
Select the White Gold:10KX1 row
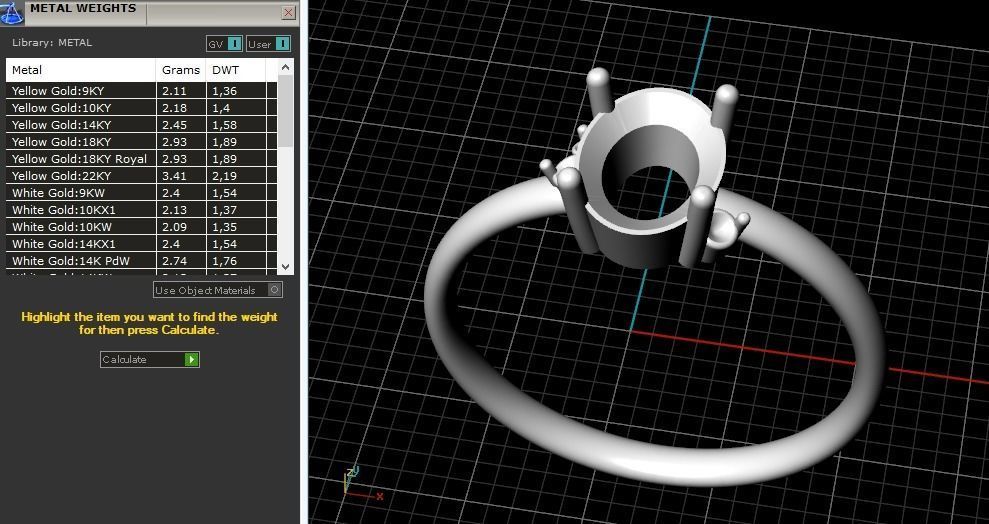click(x=141, y=210)
